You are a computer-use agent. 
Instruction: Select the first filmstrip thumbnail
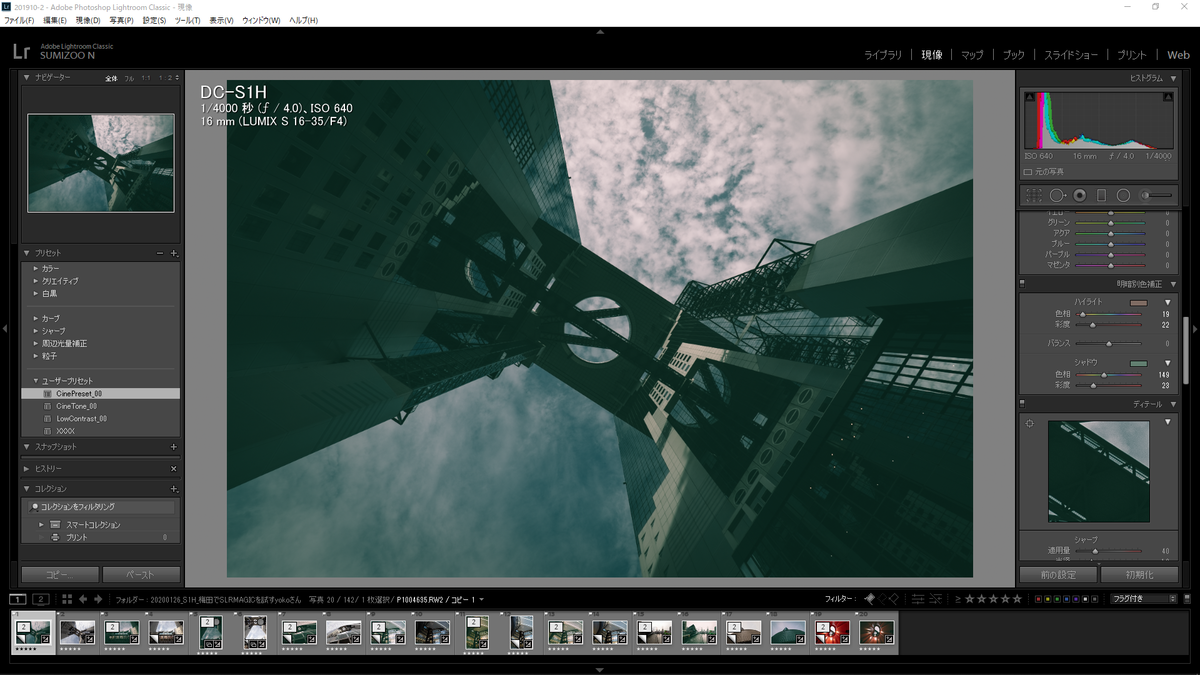point(32,633)
